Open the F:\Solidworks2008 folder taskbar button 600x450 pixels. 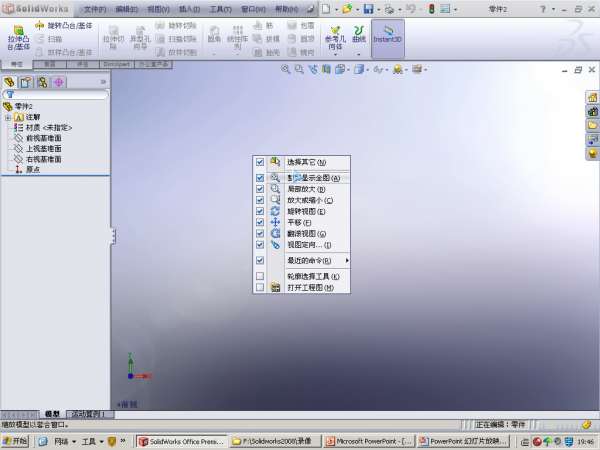point(276,441)
